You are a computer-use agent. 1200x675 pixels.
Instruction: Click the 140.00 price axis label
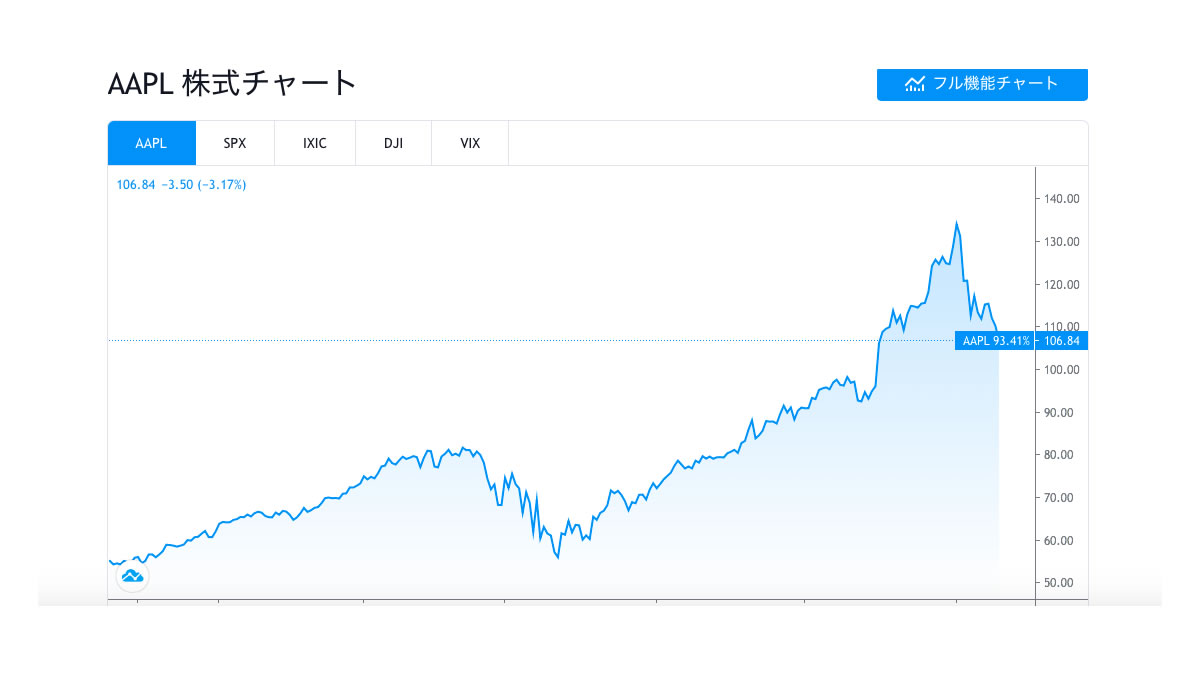tap(1062, 199)
